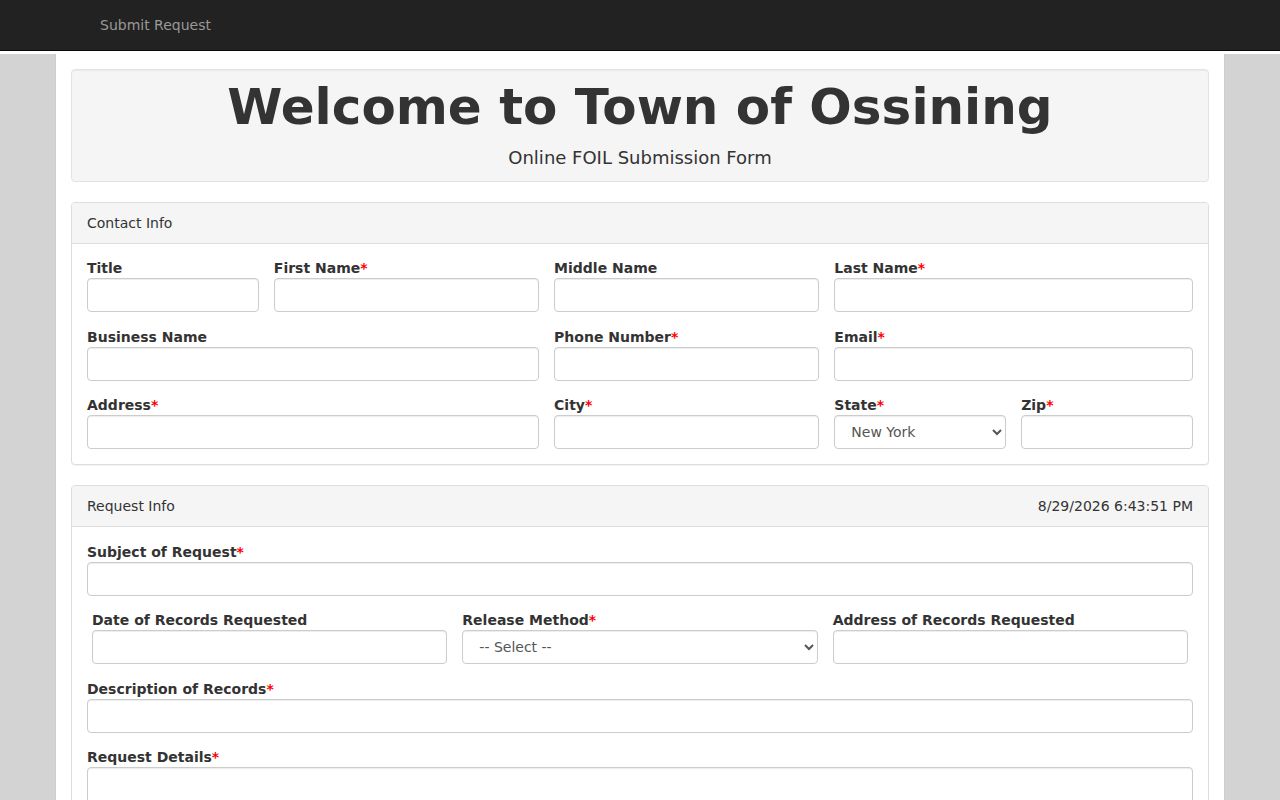Image resolution: width=1280 pixels, height=800 pixels.
Task: Click the Request Details text area
Action: pyautogui.click(x=640, y=784)
